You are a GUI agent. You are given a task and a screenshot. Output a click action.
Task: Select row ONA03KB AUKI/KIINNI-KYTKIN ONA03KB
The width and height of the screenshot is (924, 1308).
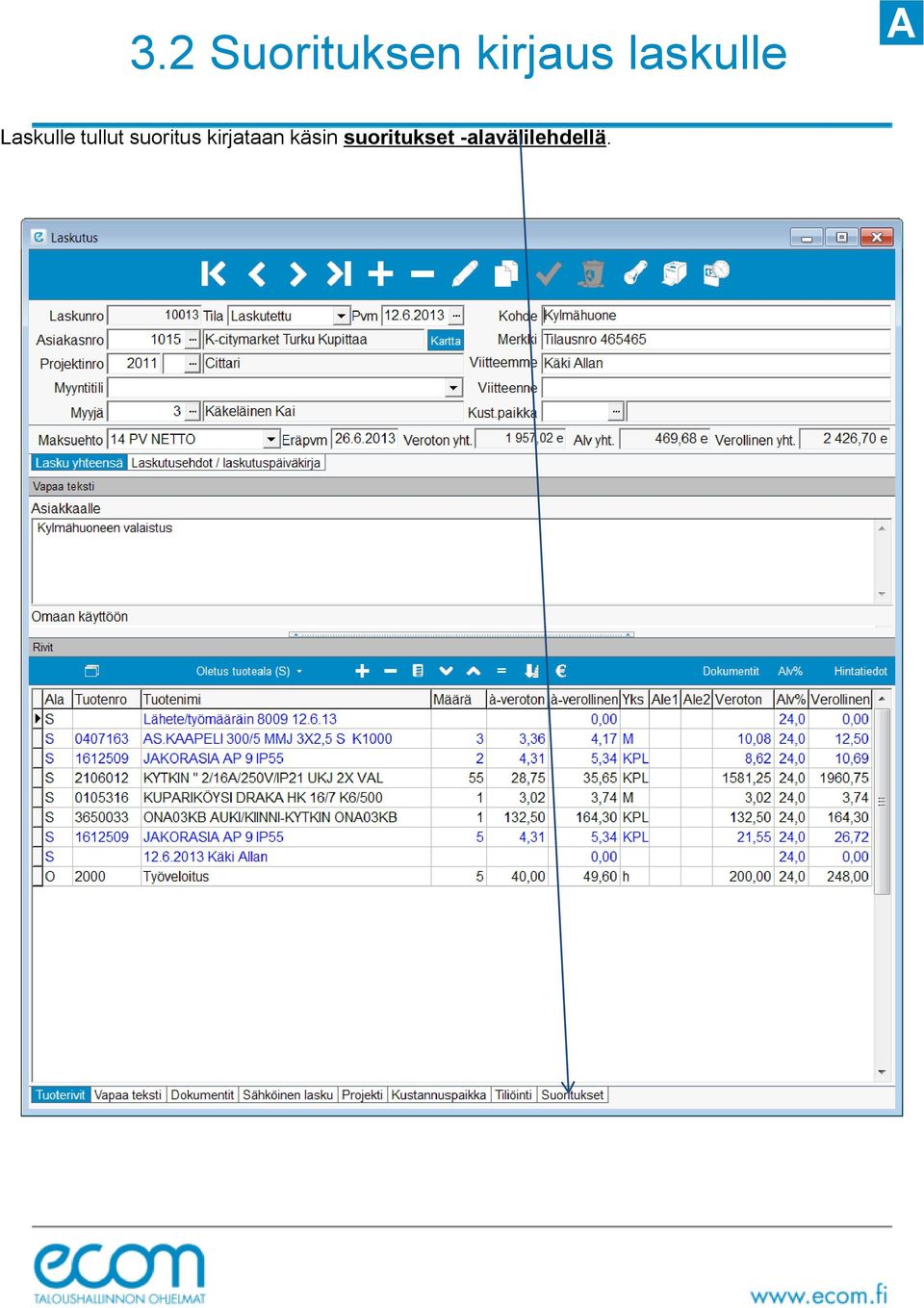click(x=453, y=817)
